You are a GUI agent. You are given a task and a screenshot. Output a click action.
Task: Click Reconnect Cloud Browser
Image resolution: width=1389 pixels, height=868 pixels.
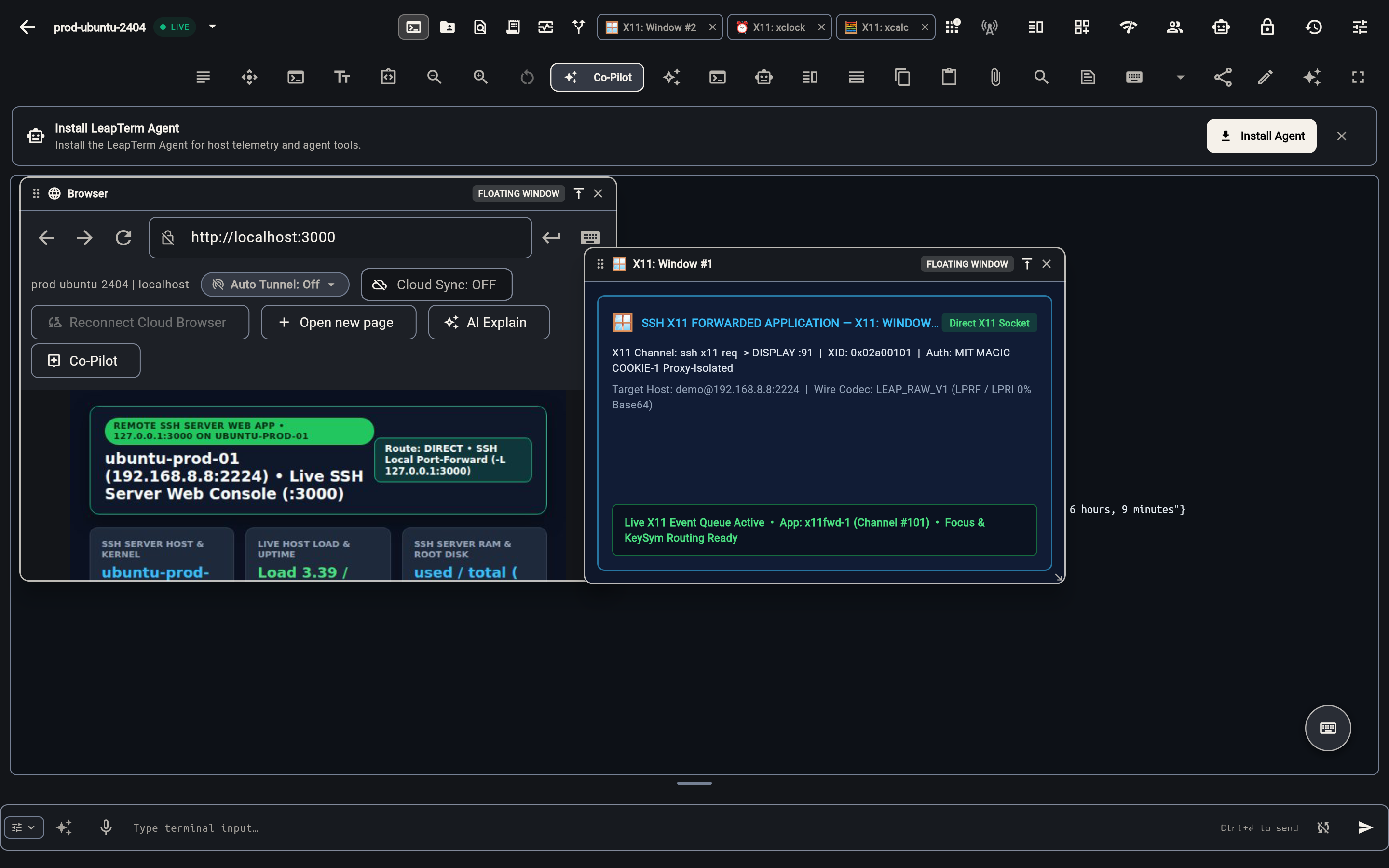click(140, 322)
